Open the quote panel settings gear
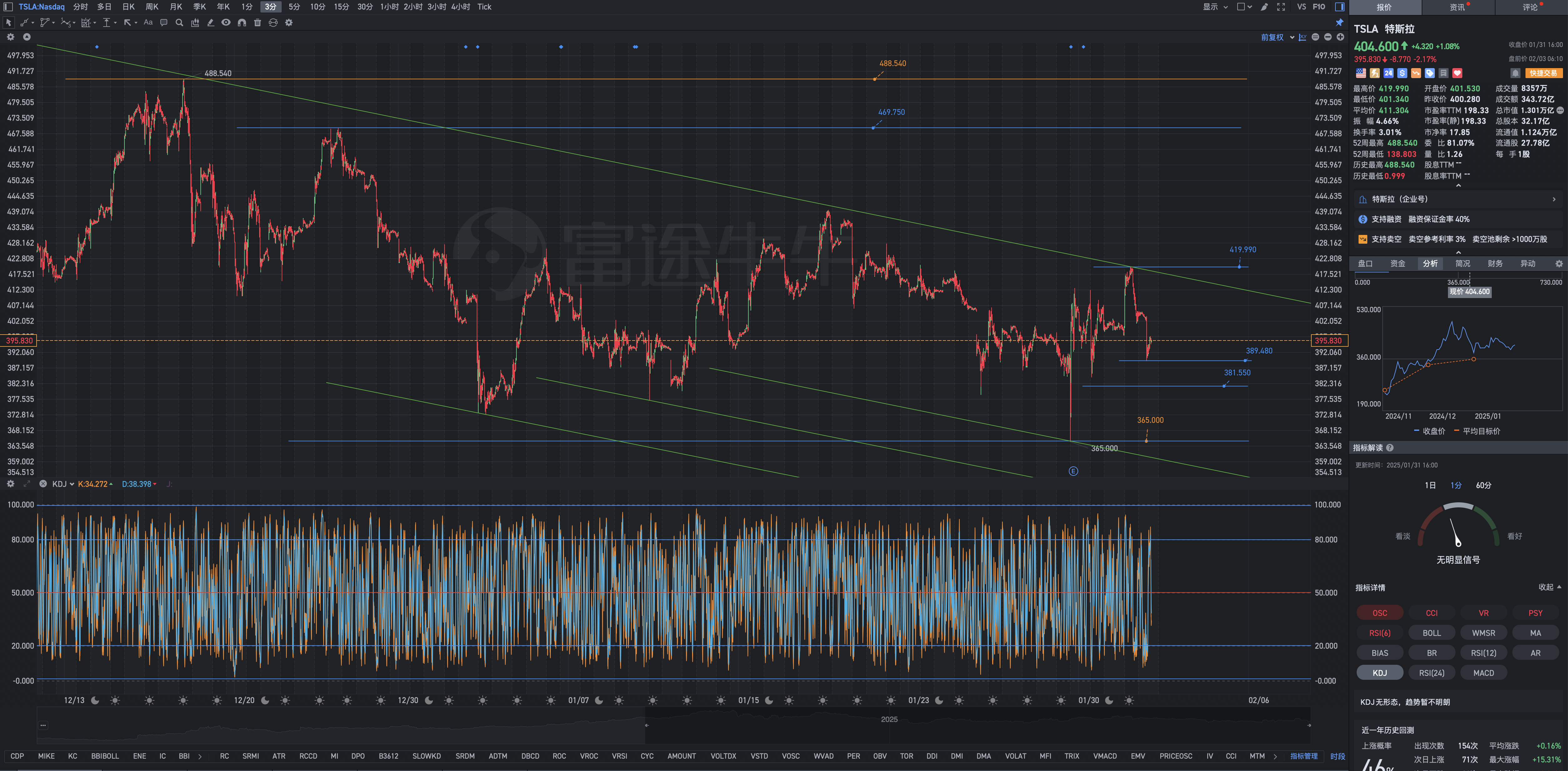 1558,263
